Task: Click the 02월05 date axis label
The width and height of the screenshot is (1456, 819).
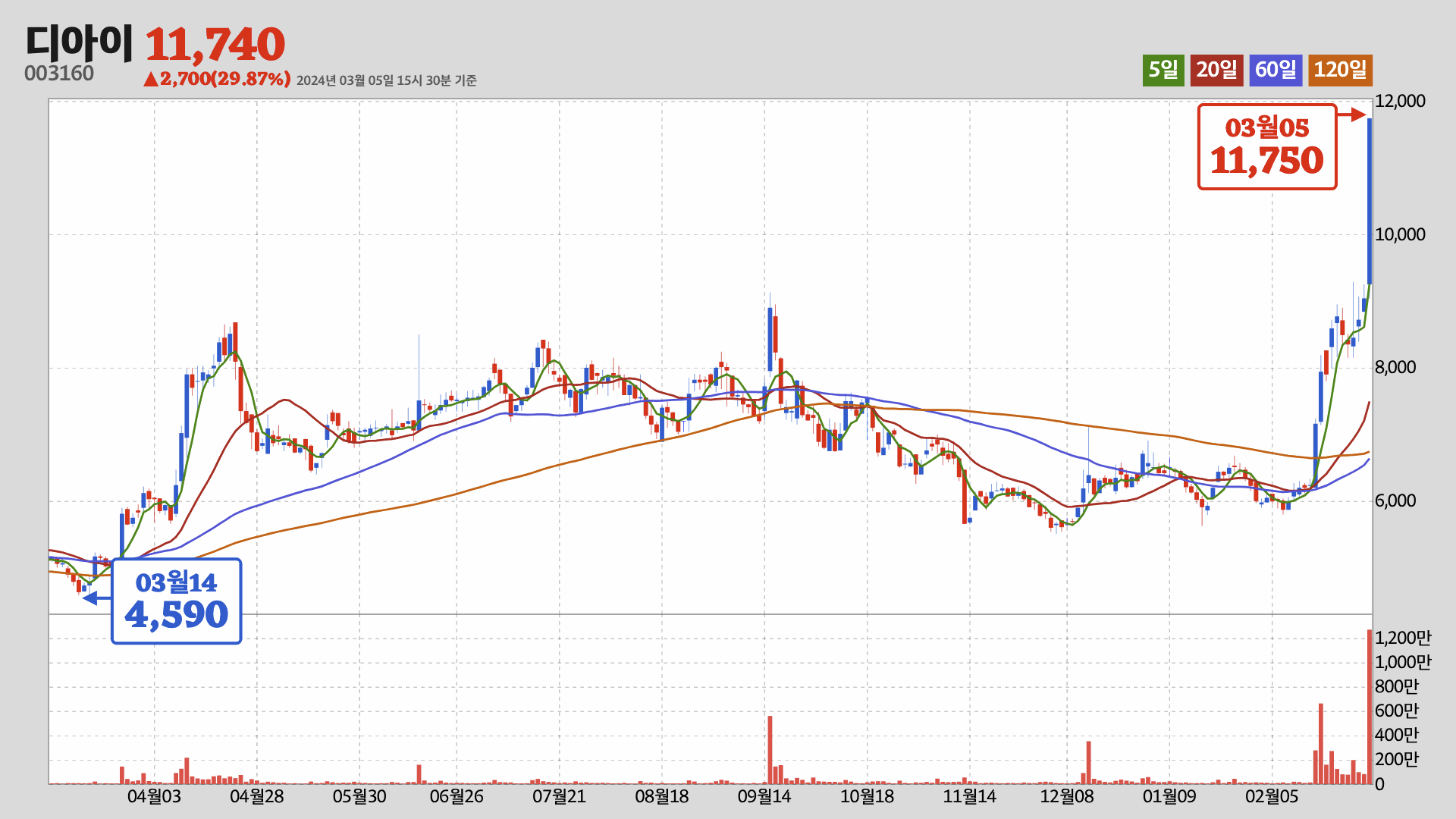Action: tap(1272, 796)
